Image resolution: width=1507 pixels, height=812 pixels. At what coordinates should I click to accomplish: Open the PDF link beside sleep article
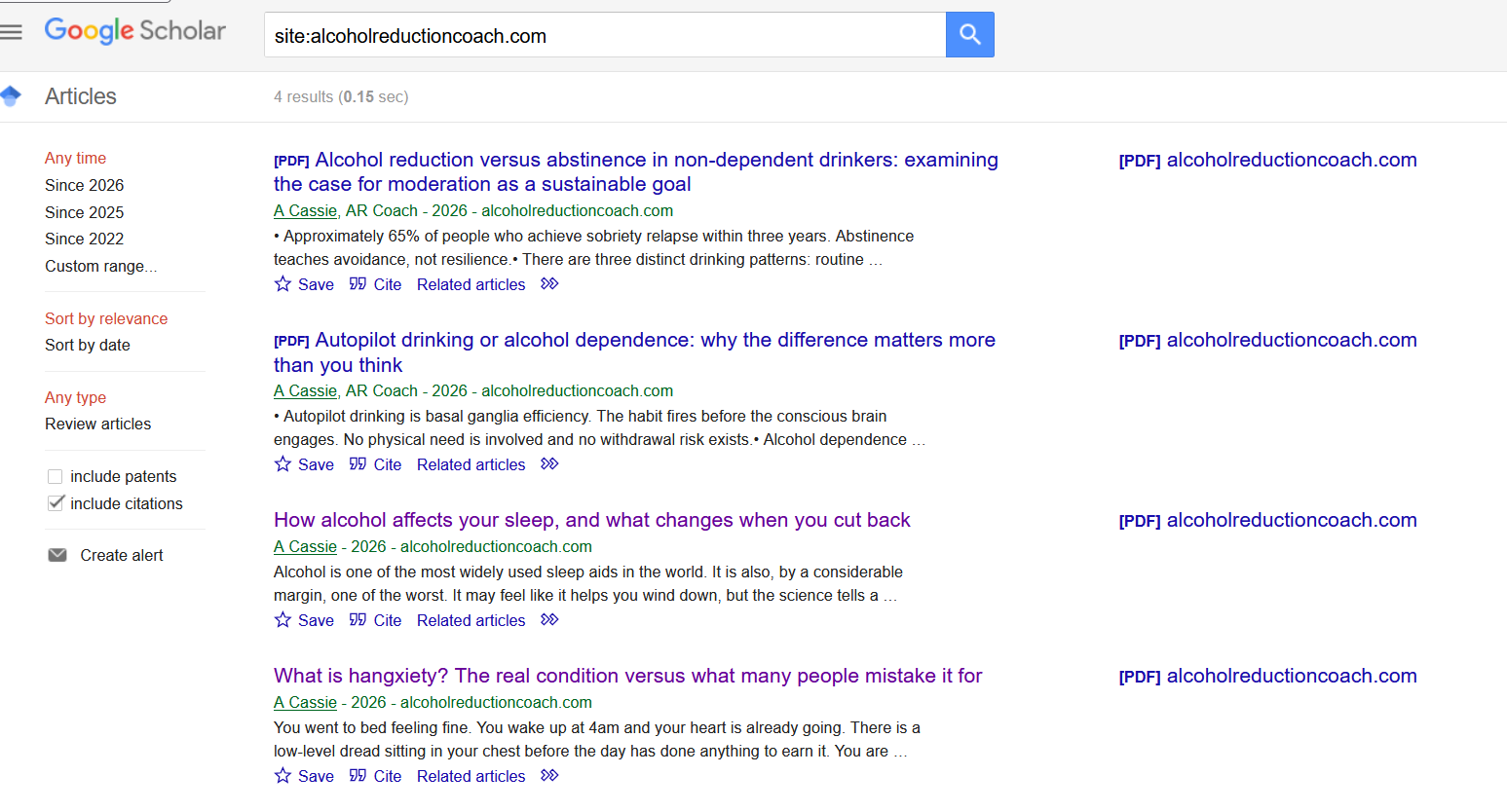1267,520
